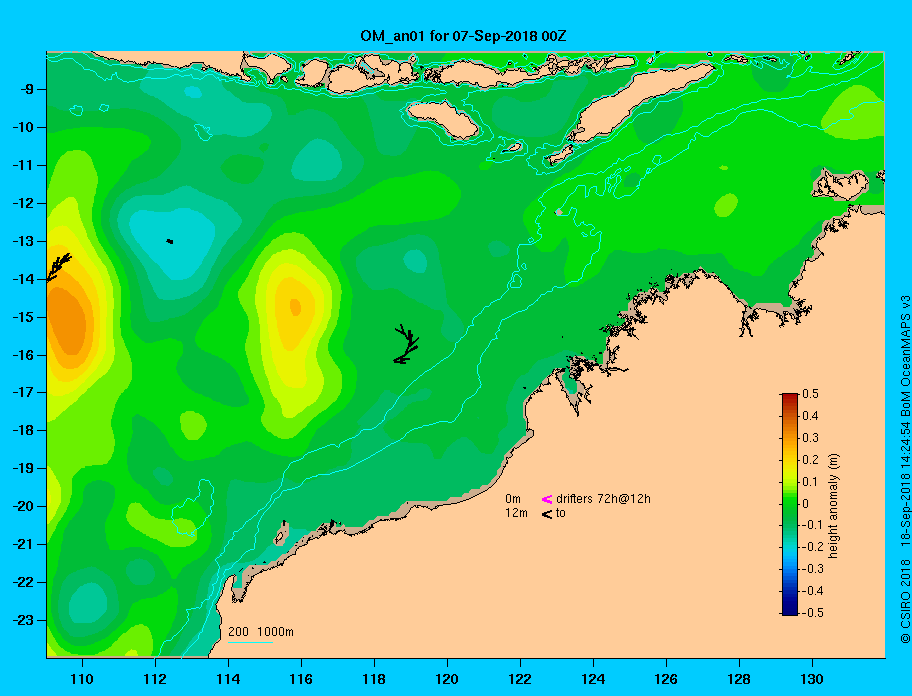
Task: Click the 122 longitude axis label
Action: pyautogui.click(x=520, y=679)
